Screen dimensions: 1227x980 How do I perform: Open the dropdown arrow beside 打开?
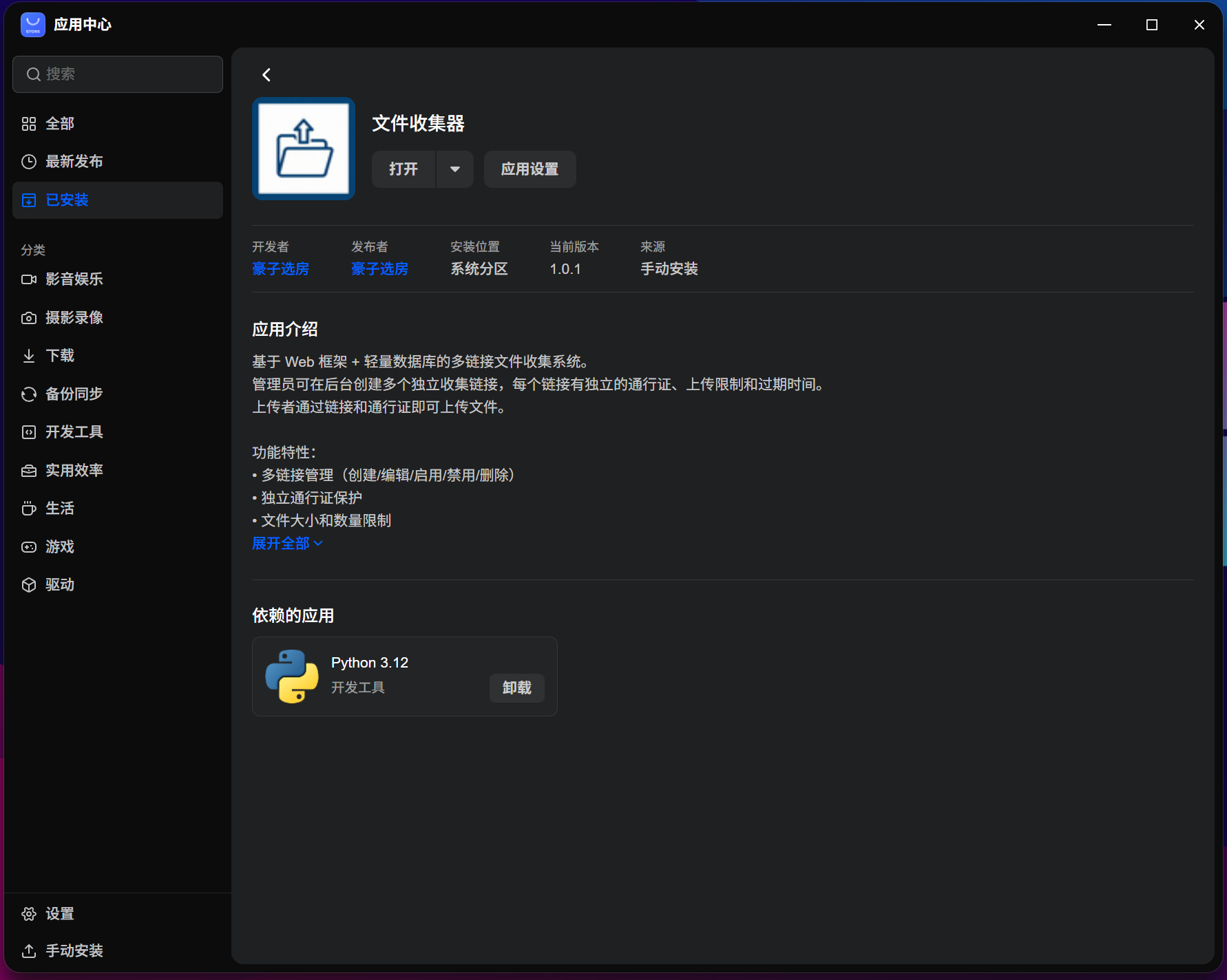pyautogui.click(x=455, y=169)
